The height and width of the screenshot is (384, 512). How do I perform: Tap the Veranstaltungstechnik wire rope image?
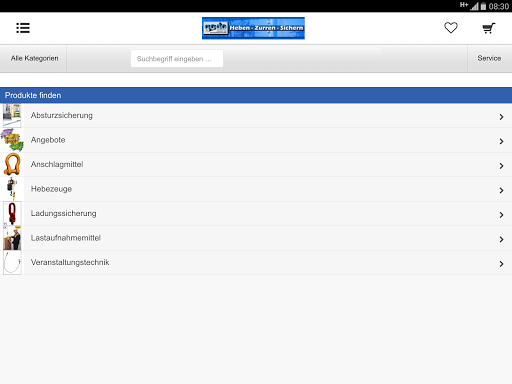click(12, 262)
